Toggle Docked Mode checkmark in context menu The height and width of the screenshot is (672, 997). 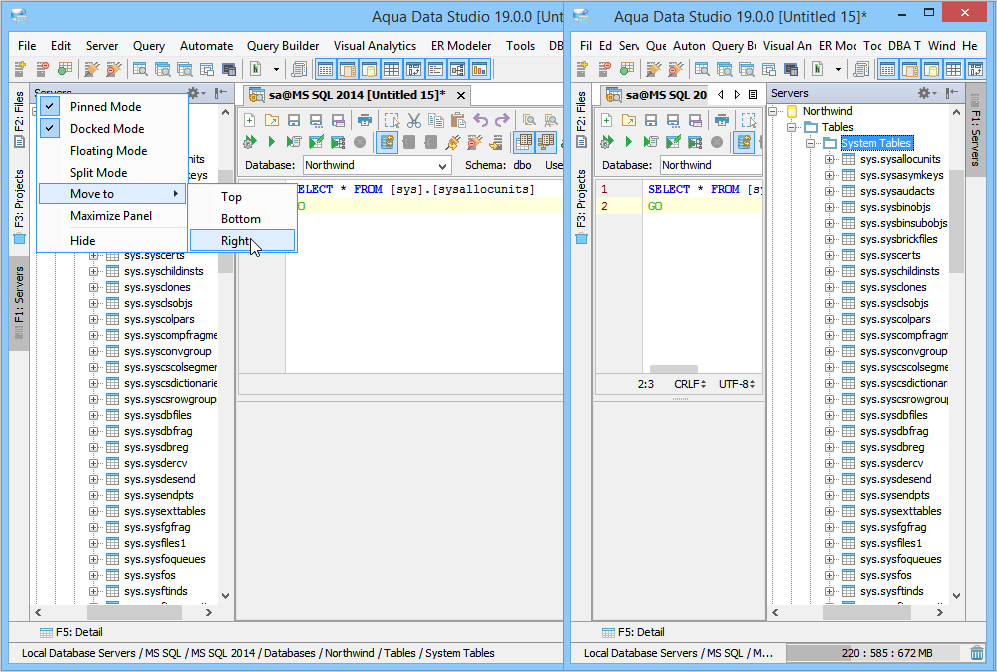point(50,128)
